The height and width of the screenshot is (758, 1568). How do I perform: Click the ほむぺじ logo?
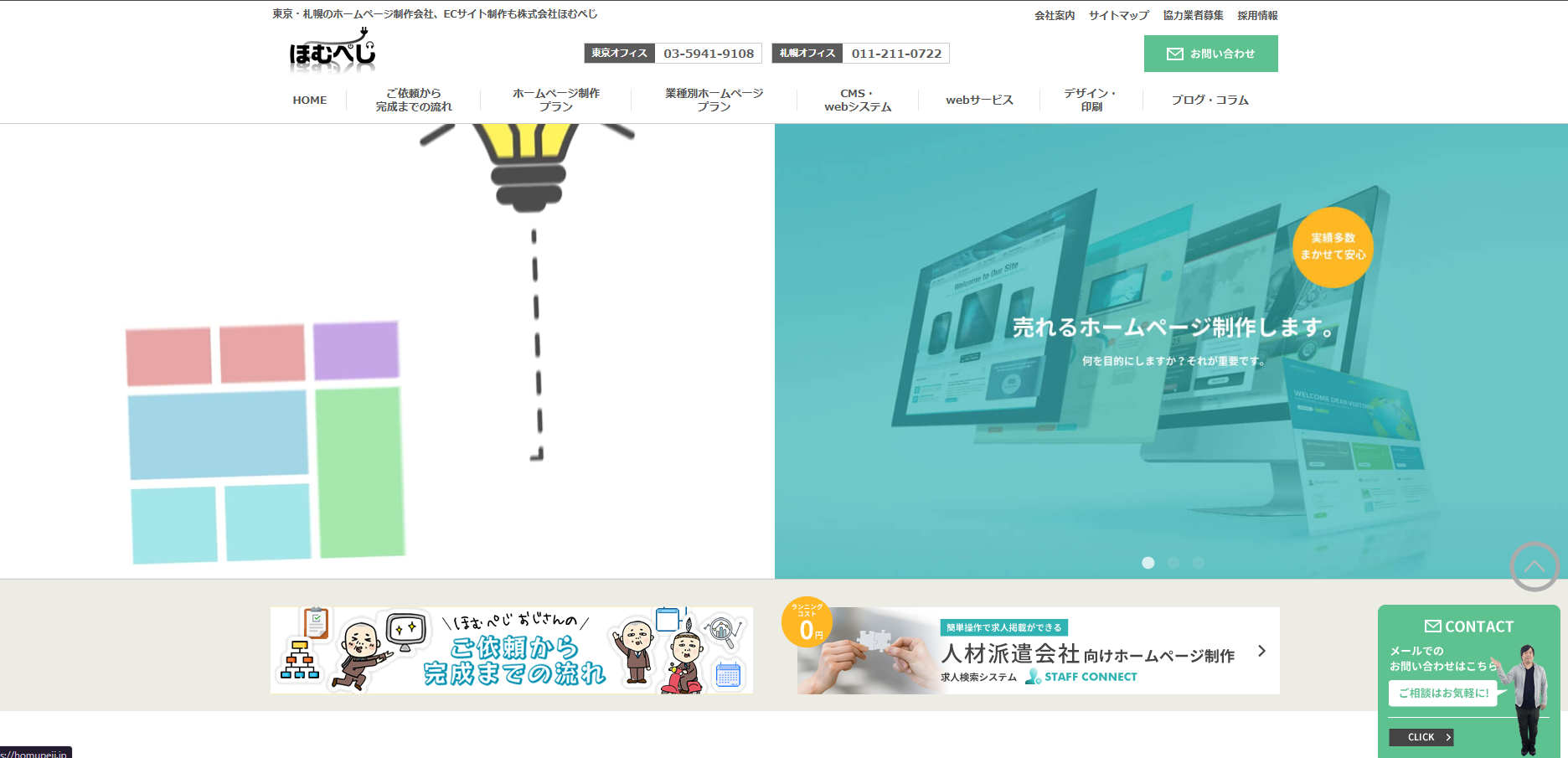pos(333,52)
